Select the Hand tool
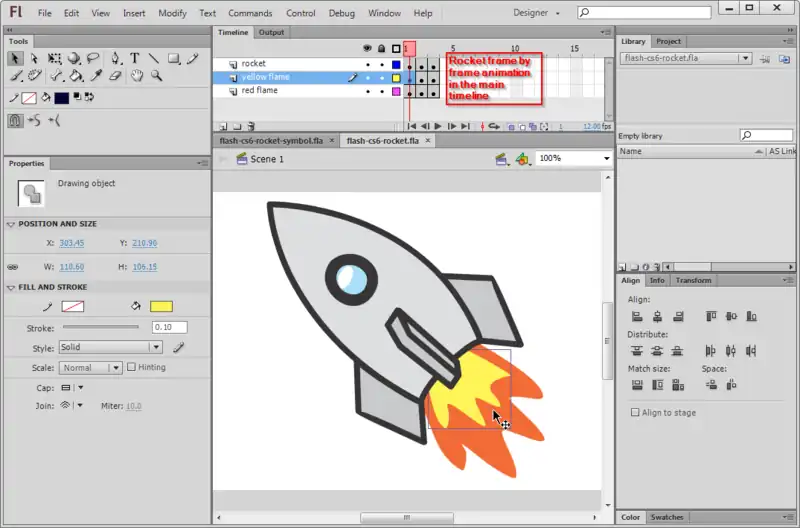 [136, 75]
